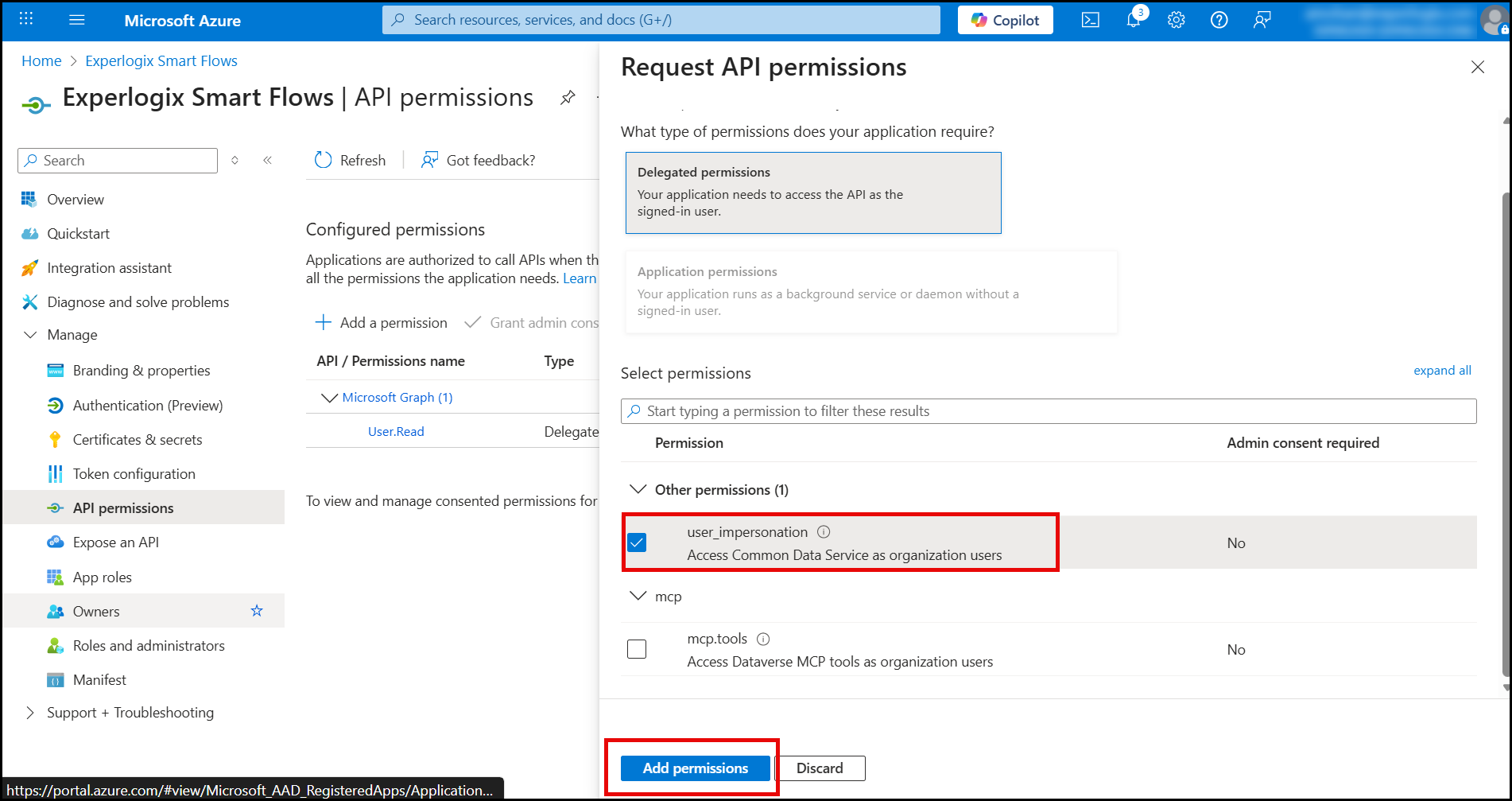Screen dimensions: 1512x801
Task: Click info icon next to mcp.tools
Action: [763, 639]
